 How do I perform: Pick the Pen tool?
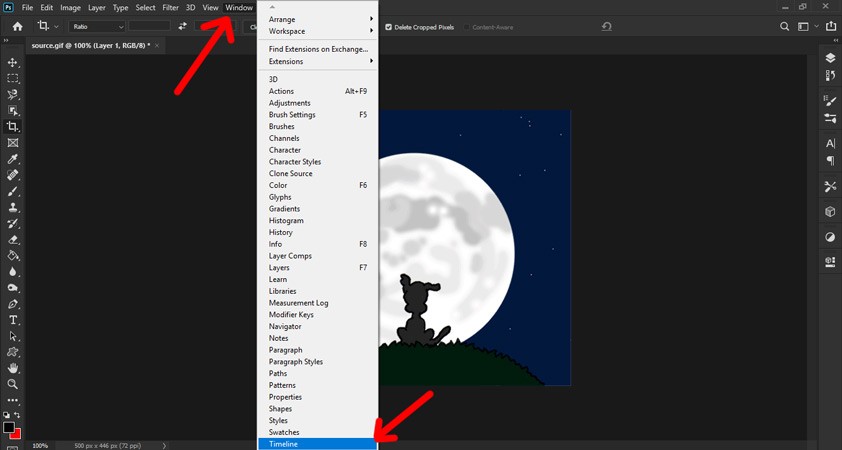[13, 304]
